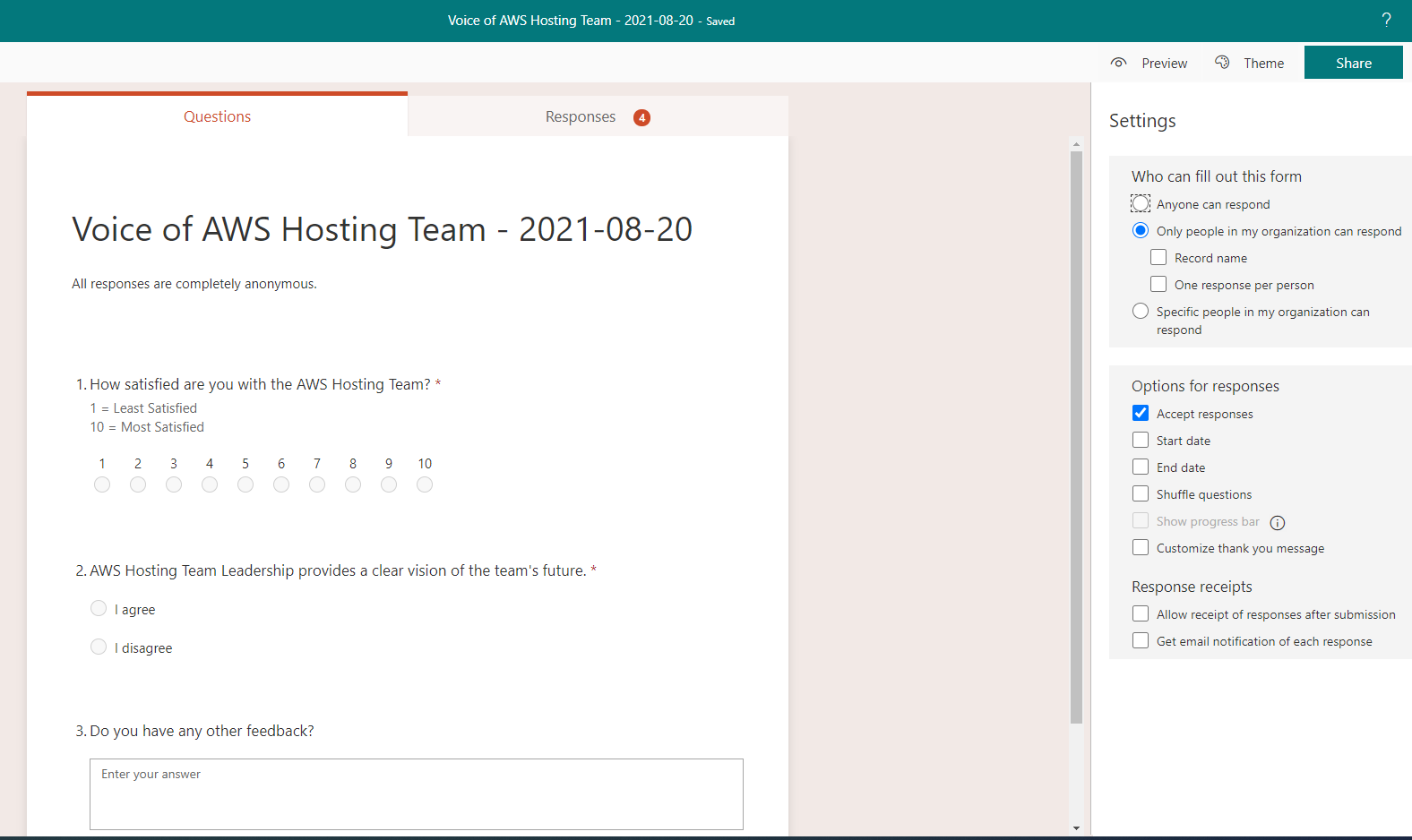Choose the I disagree option
Viewport: 1412px width, 840px height.
(x=99, y=647)
